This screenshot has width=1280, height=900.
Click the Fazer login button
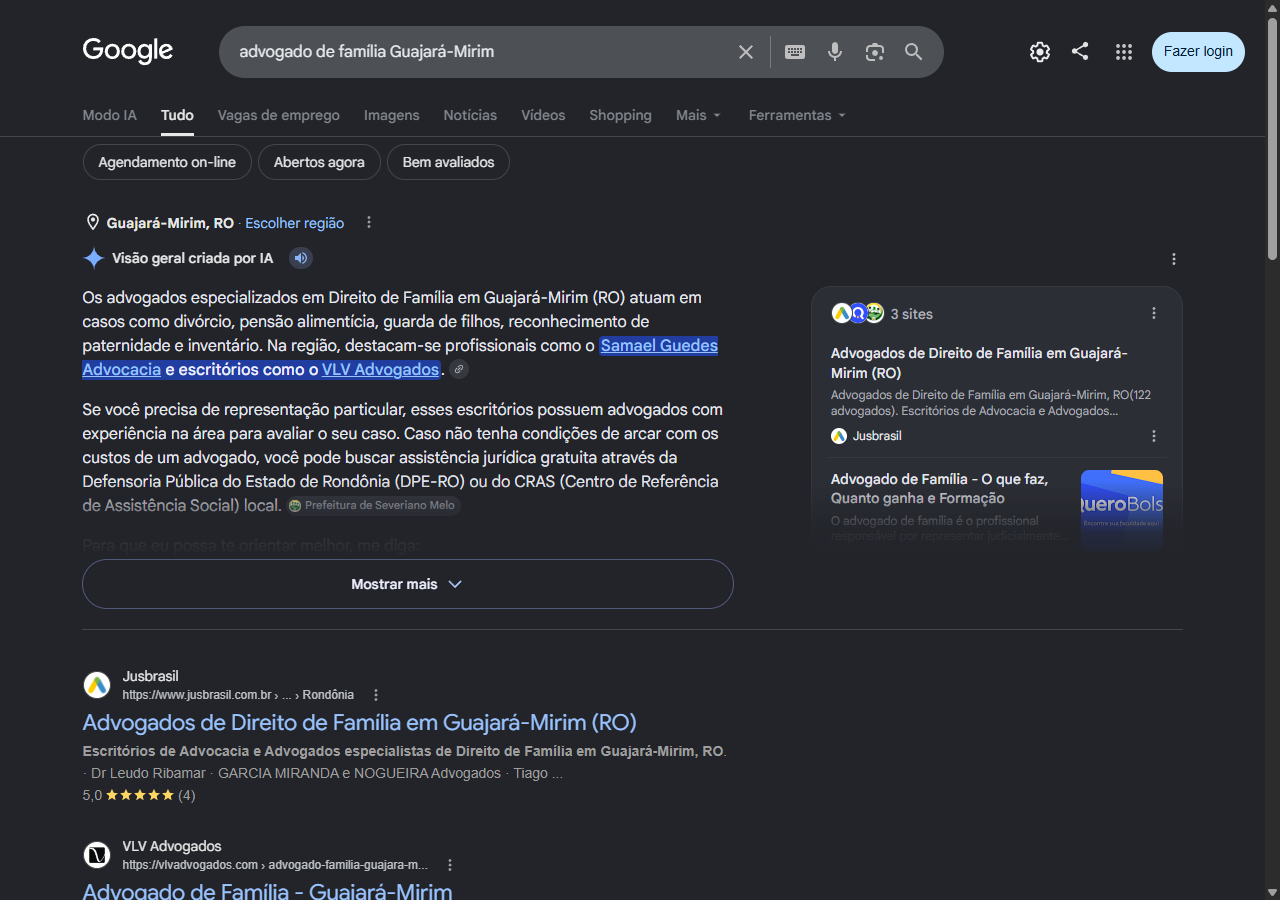[x=1198, y=52]
